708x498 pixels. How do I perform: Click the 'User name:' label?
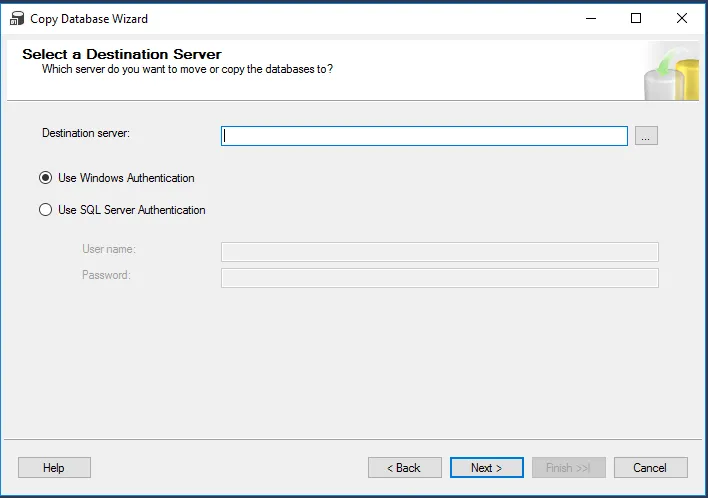click(108, 249)
